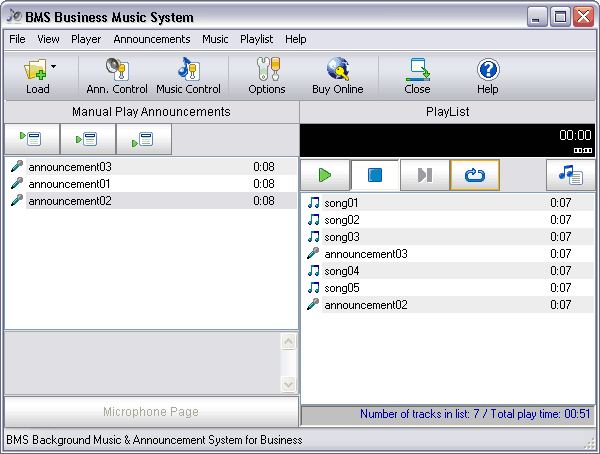Click the Buy Online icon
Viewport: 600px width, 454px height.
(338, 69)
